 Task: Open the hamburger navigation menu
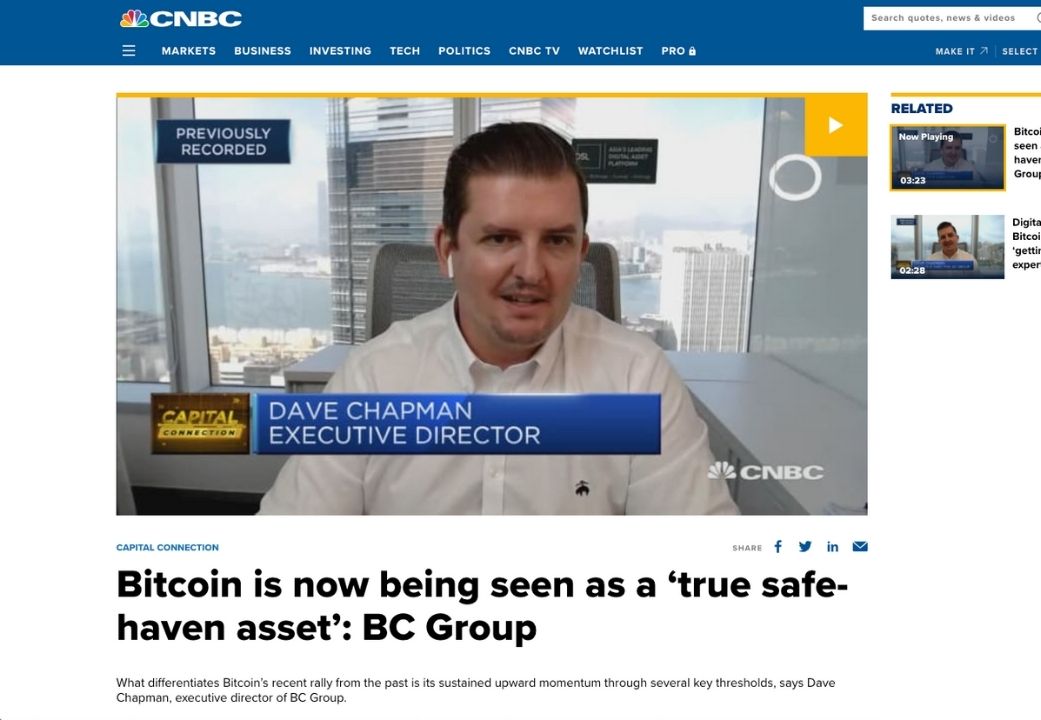coord(129,50)
